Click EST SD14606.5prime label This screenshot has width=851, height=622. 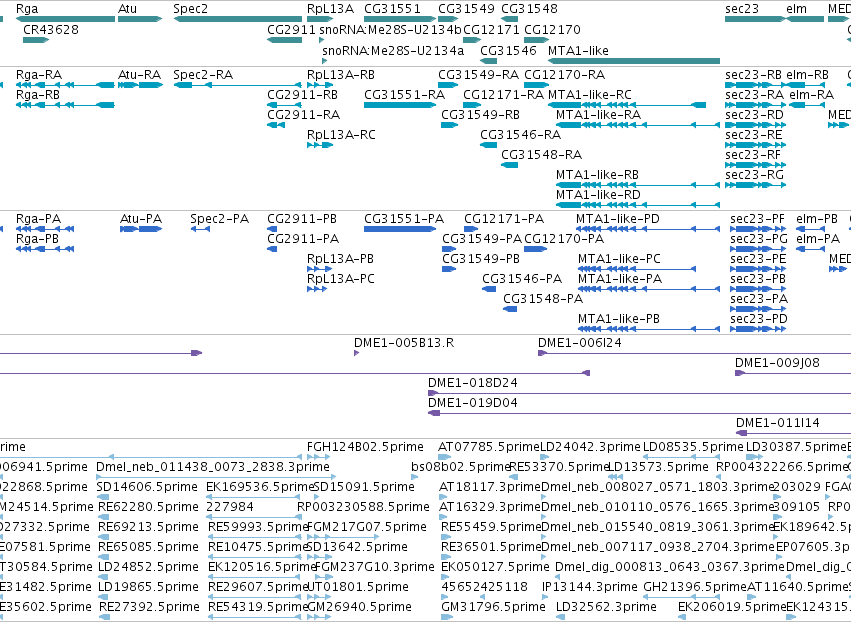[x=147, y=486]
